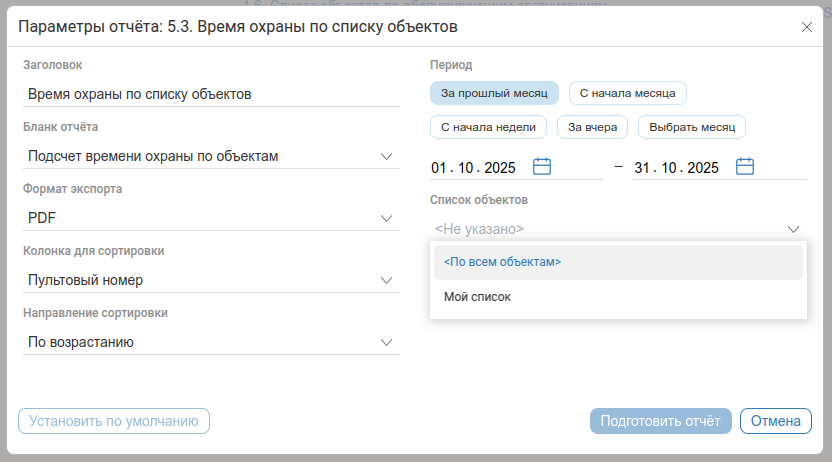Expand the 'Колонка для сортировки' dropdown
This screenshot has width=832, height=462.
(387, 280)
